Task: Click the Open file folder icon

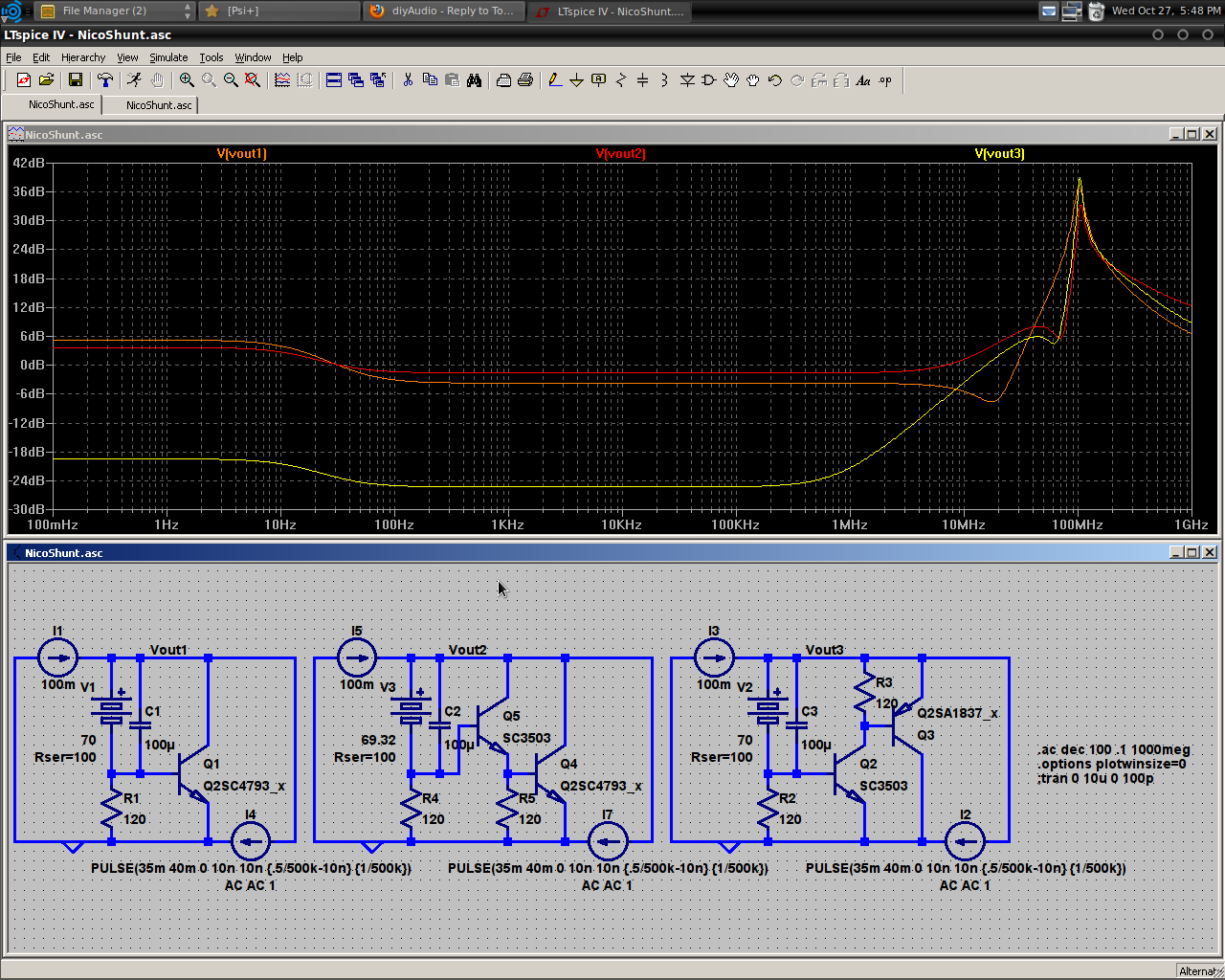Action: pos(45,80)
